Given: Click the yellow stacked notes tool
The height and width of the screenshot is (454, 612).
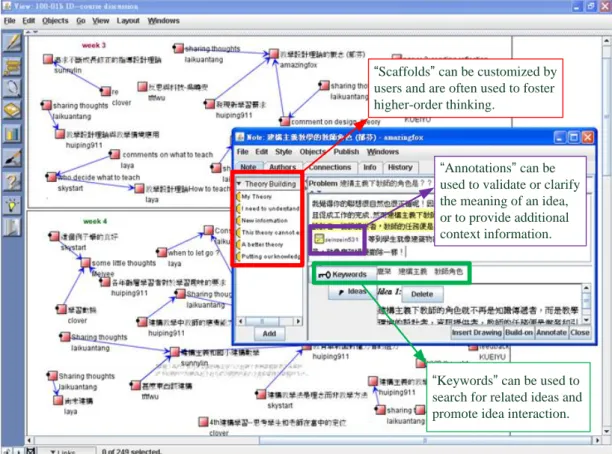Looking at the screenshot, I should coord(12,66).
